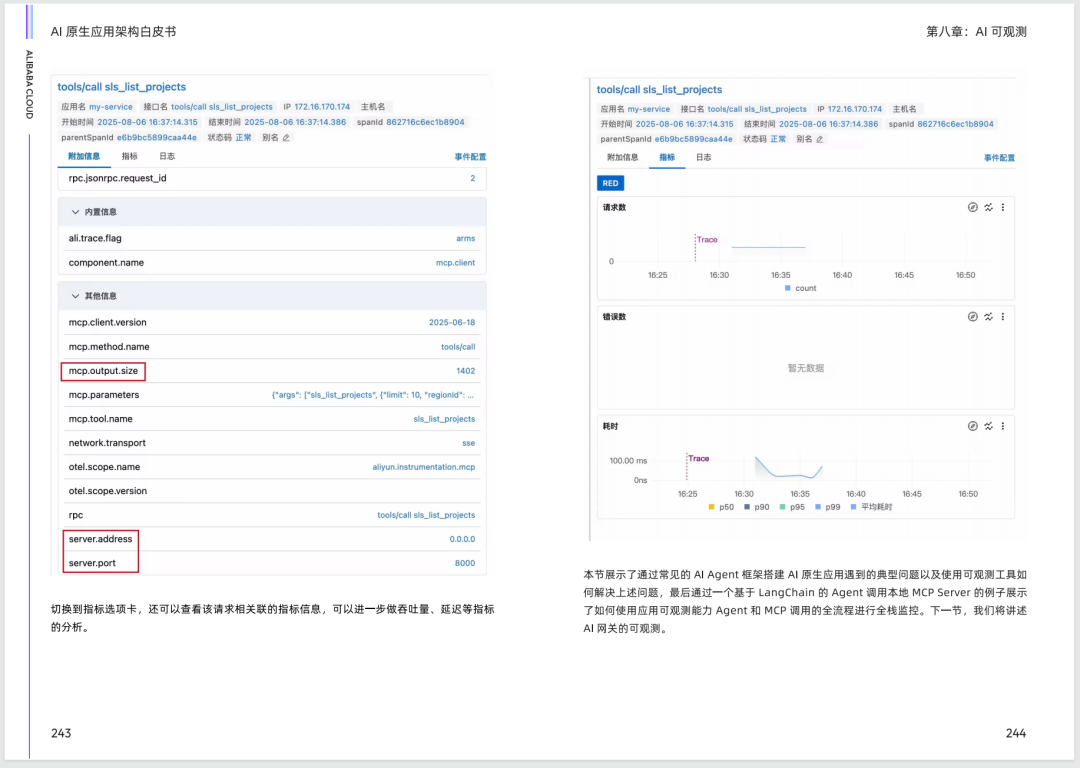This screenshot has width=1080, height=768.
Task: Open 事件配置 link on page 244
Action: (999, 158)
